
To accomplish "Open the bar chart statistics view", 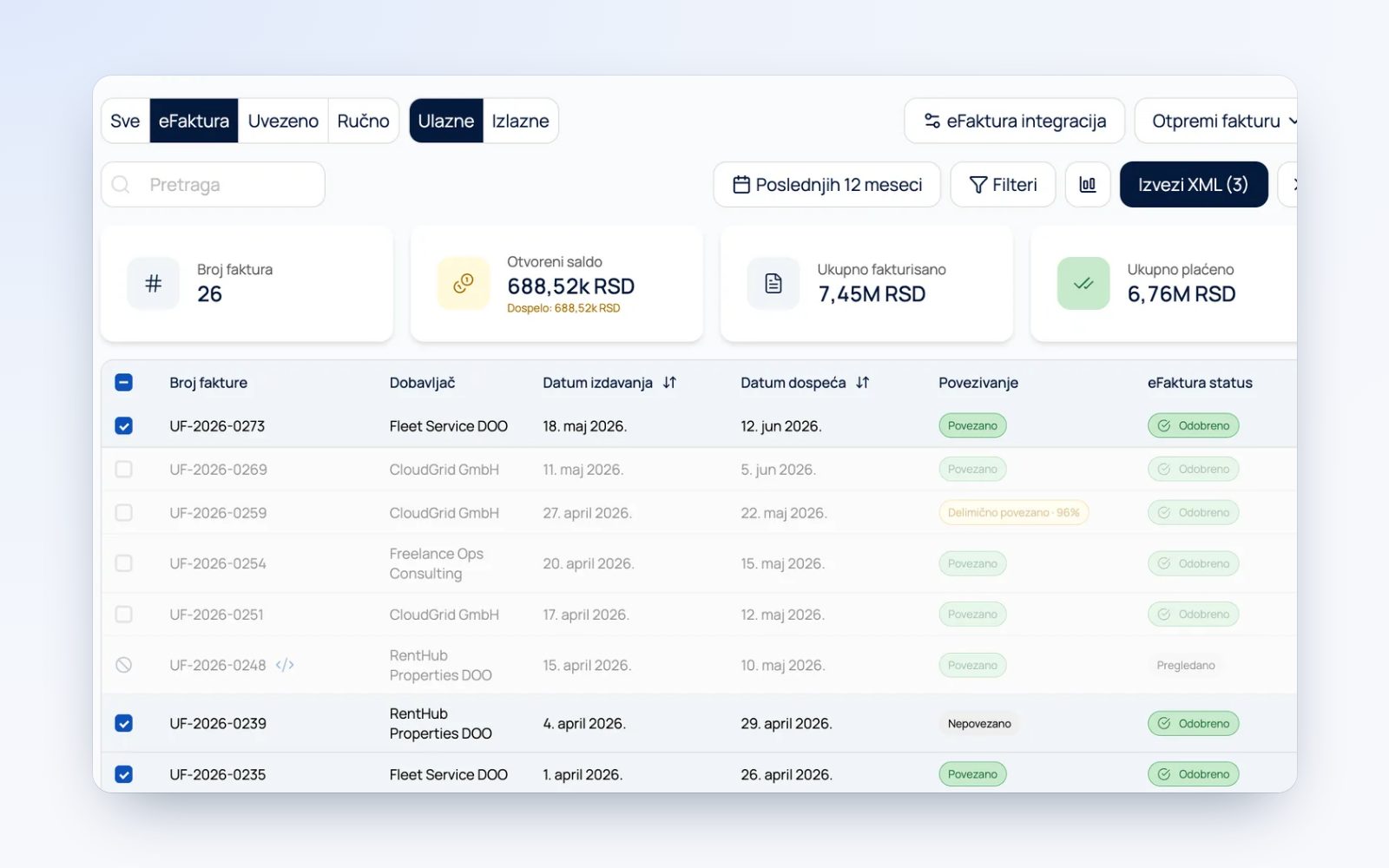I will (x=1088, y=184).
